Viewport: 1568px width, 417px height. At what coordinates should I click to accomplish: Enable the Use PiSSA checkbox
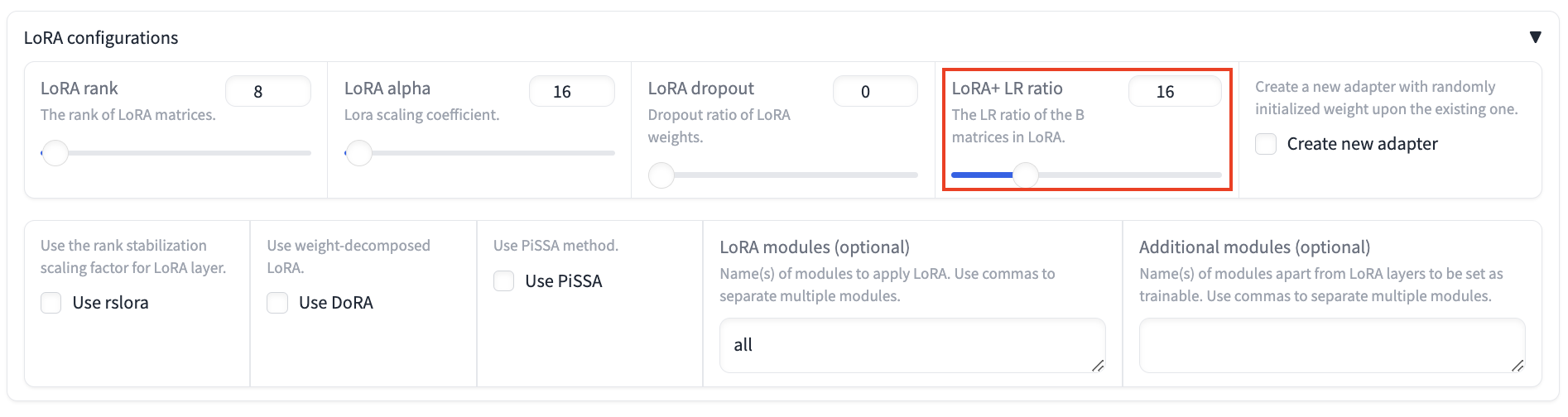click(x=504, y=281)
